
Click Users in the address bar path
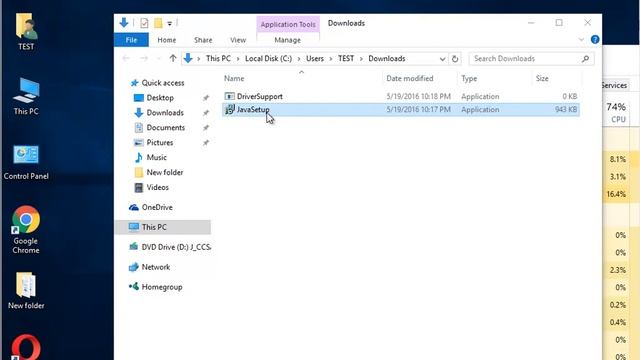point(315,58)
